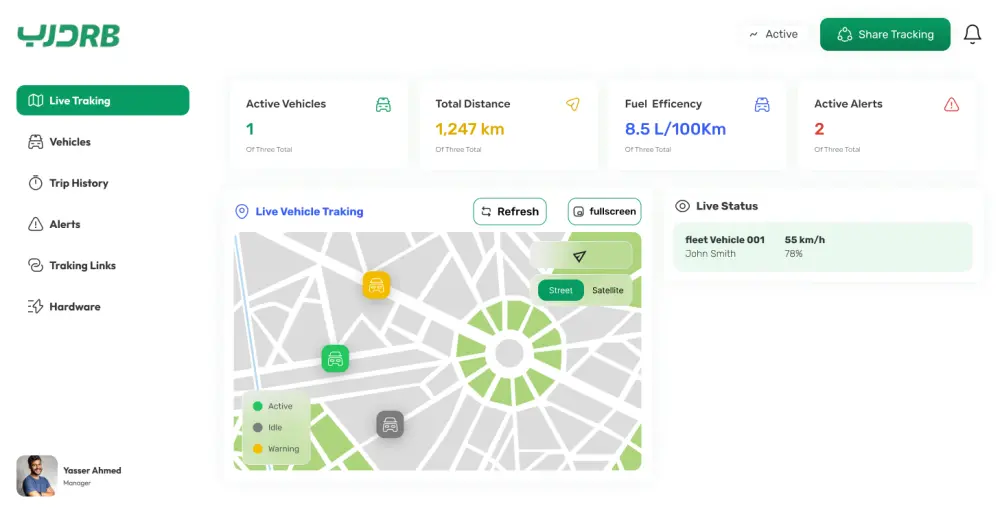
Task: Click the Manager role label
Action: (77, 484)
